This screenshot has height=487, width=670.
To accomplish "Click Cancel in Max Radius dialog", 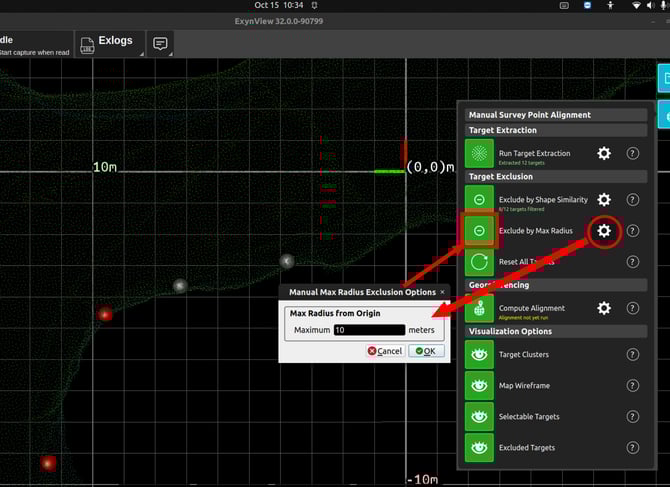I will pyautogui.click(x=385, y=351).
